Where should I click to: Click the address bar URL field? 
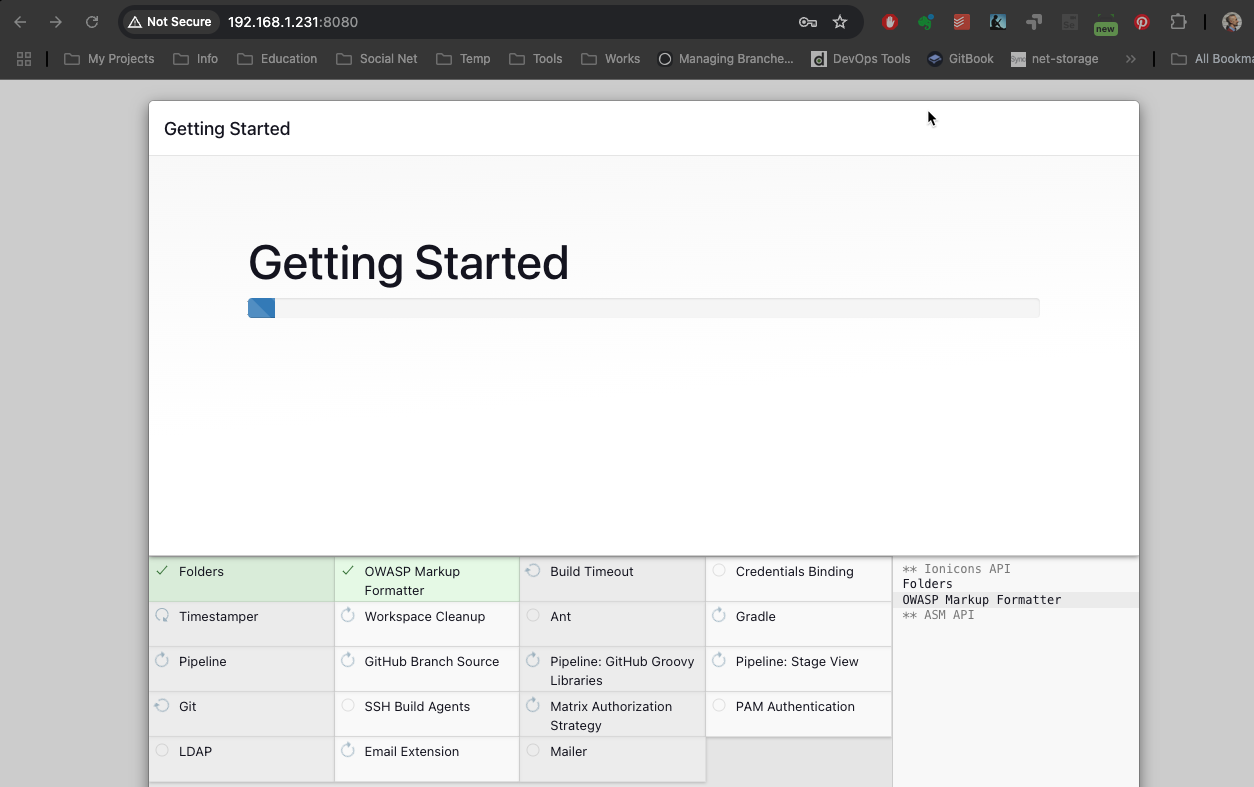coord(500,22)
